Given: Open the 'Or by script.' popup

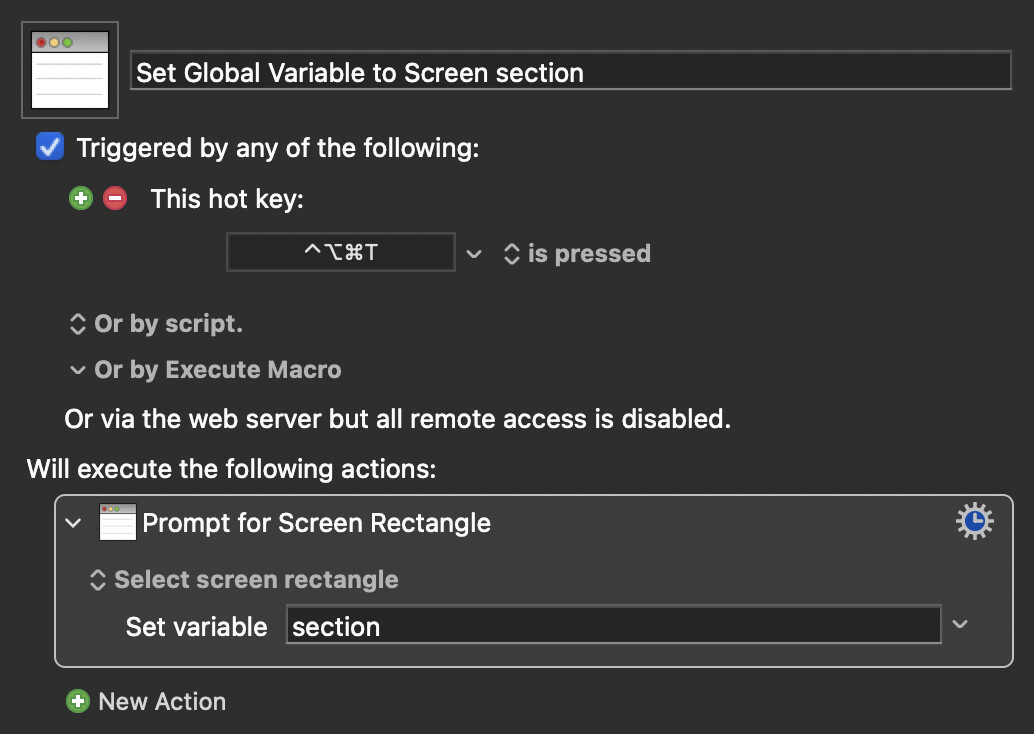Looking at the screenshot, I should click(156, 324).
